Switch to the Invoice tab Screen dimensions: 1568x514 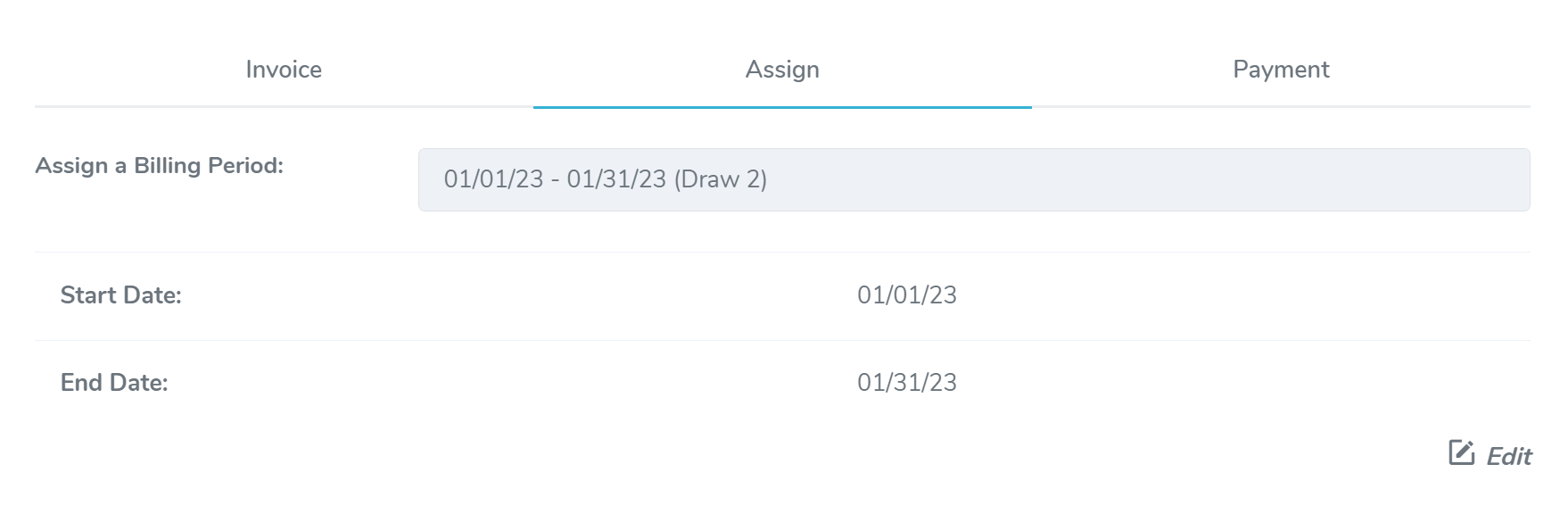pos(284,70)
